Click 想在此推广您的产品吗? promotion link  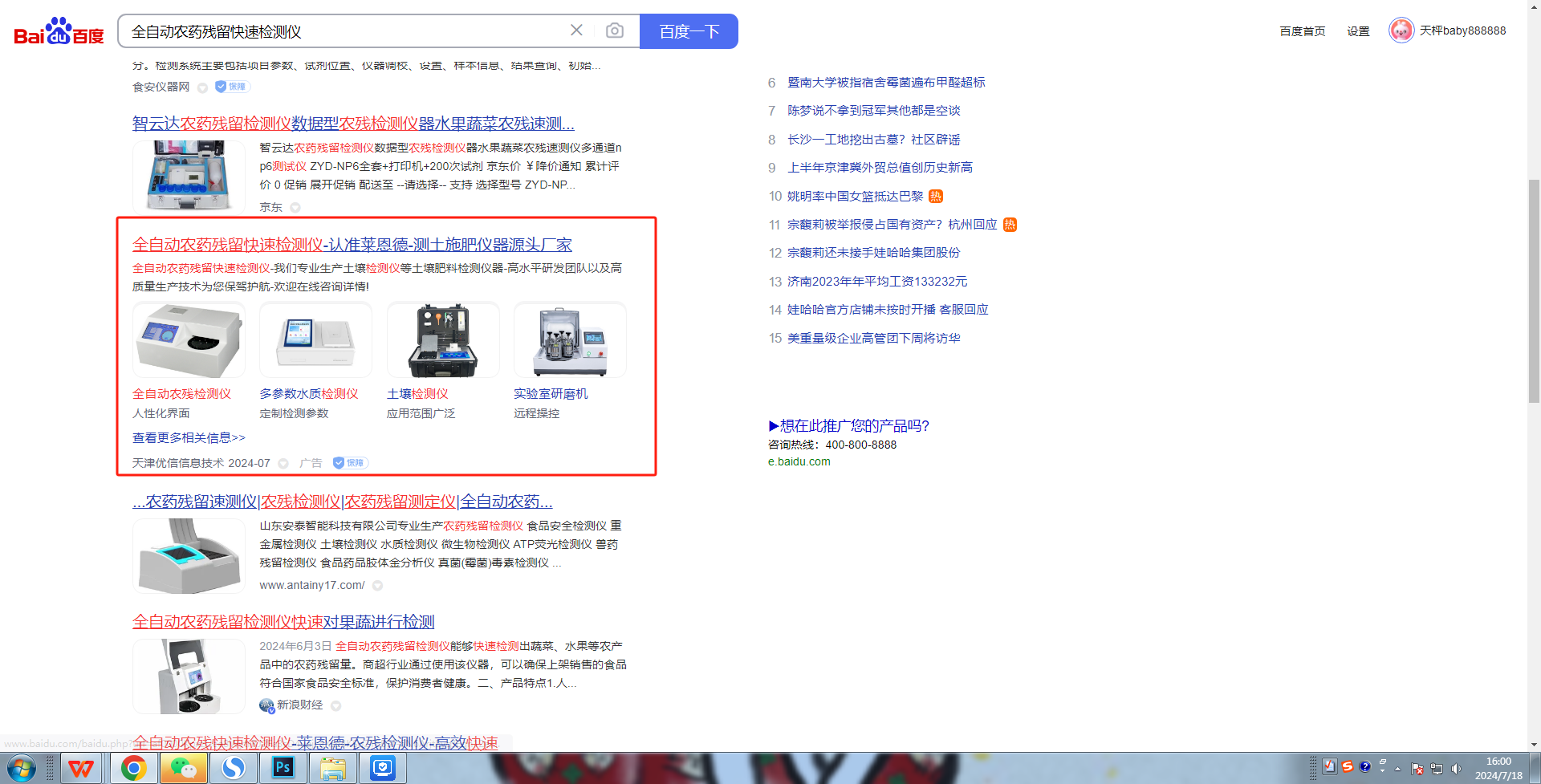coord(849,426)
